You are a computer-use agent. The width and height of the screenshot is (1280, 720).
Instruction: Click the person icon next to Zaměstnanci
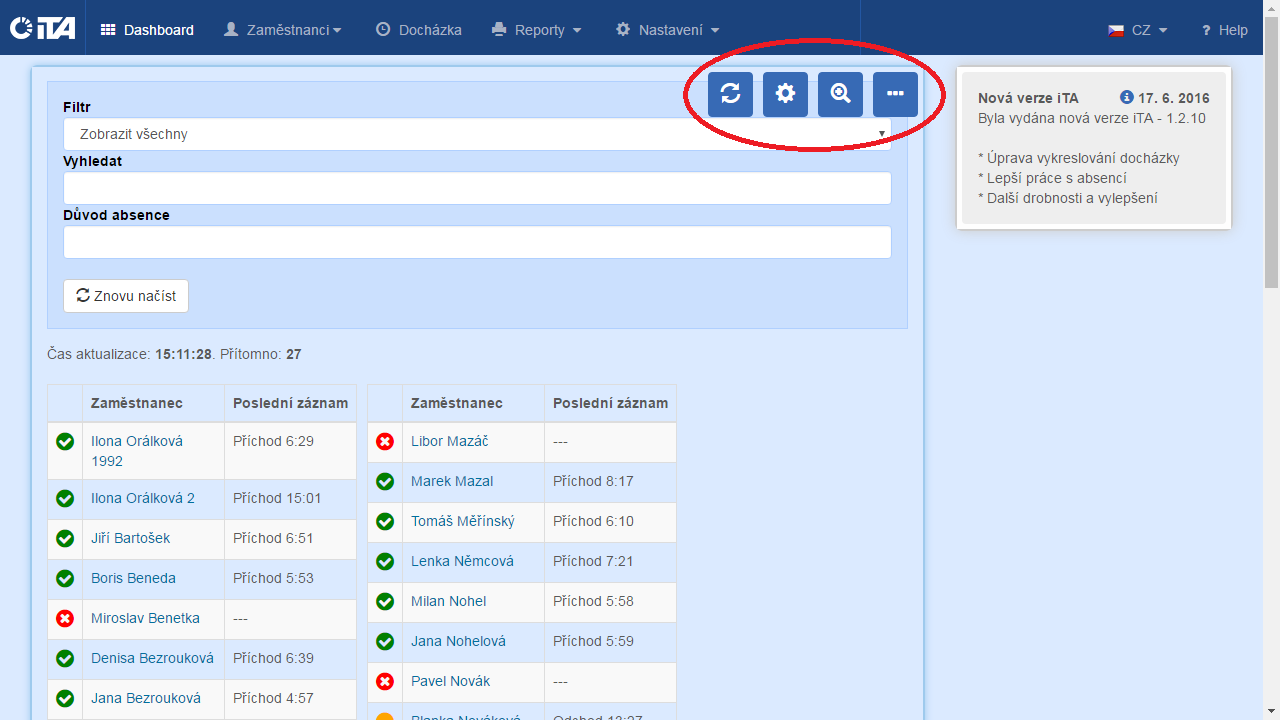[x=229, y=30]
